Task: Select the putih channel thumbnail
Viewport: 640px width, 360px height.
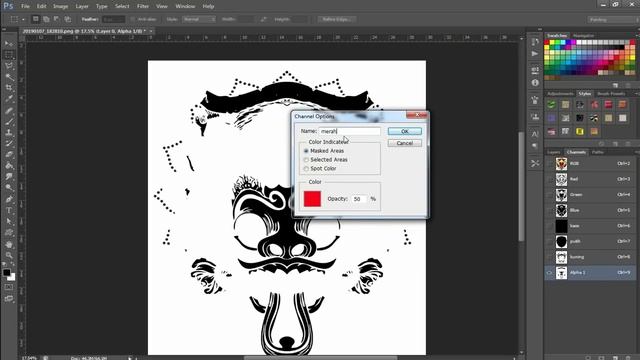Action: point(562,242)
